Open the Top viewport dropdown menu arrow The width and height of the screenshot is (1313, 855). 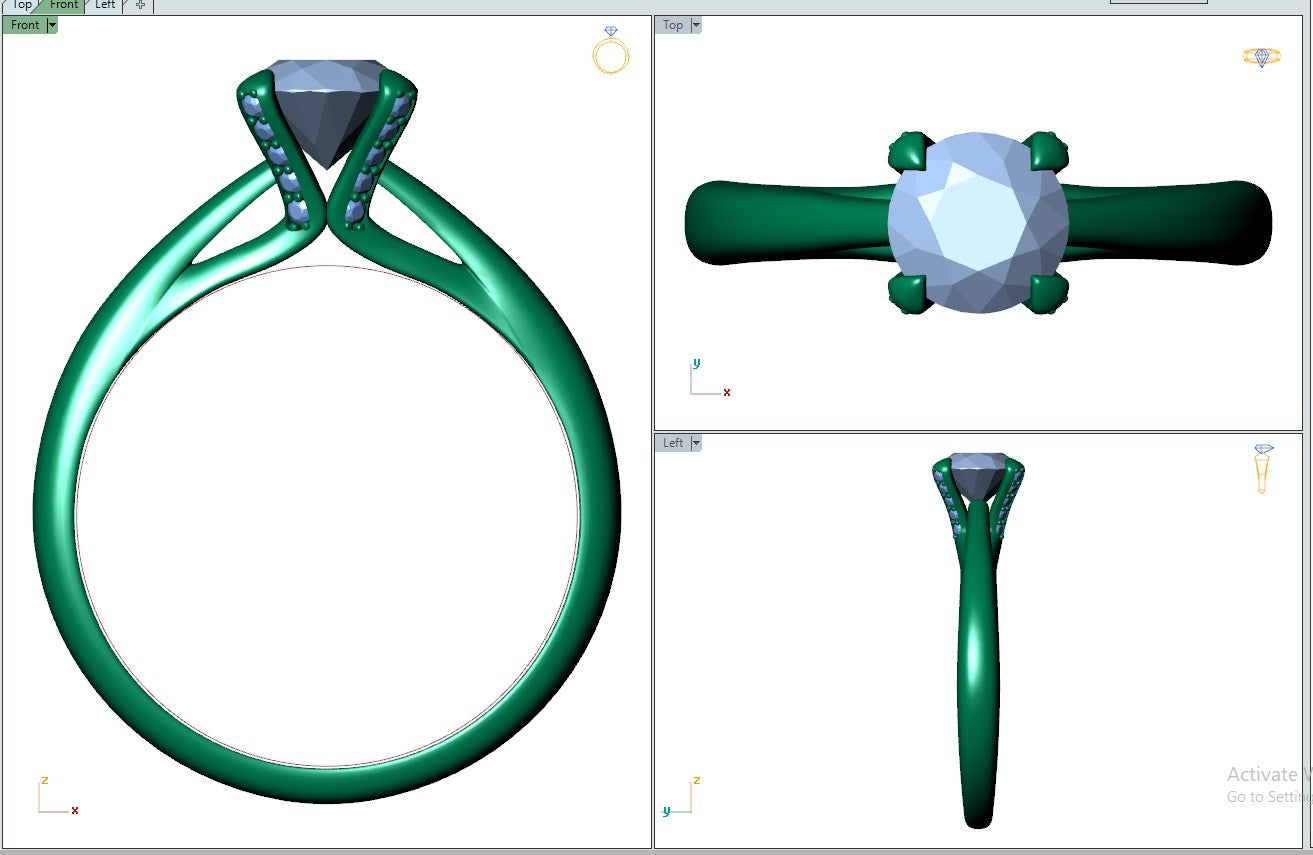tap(696, 25)
